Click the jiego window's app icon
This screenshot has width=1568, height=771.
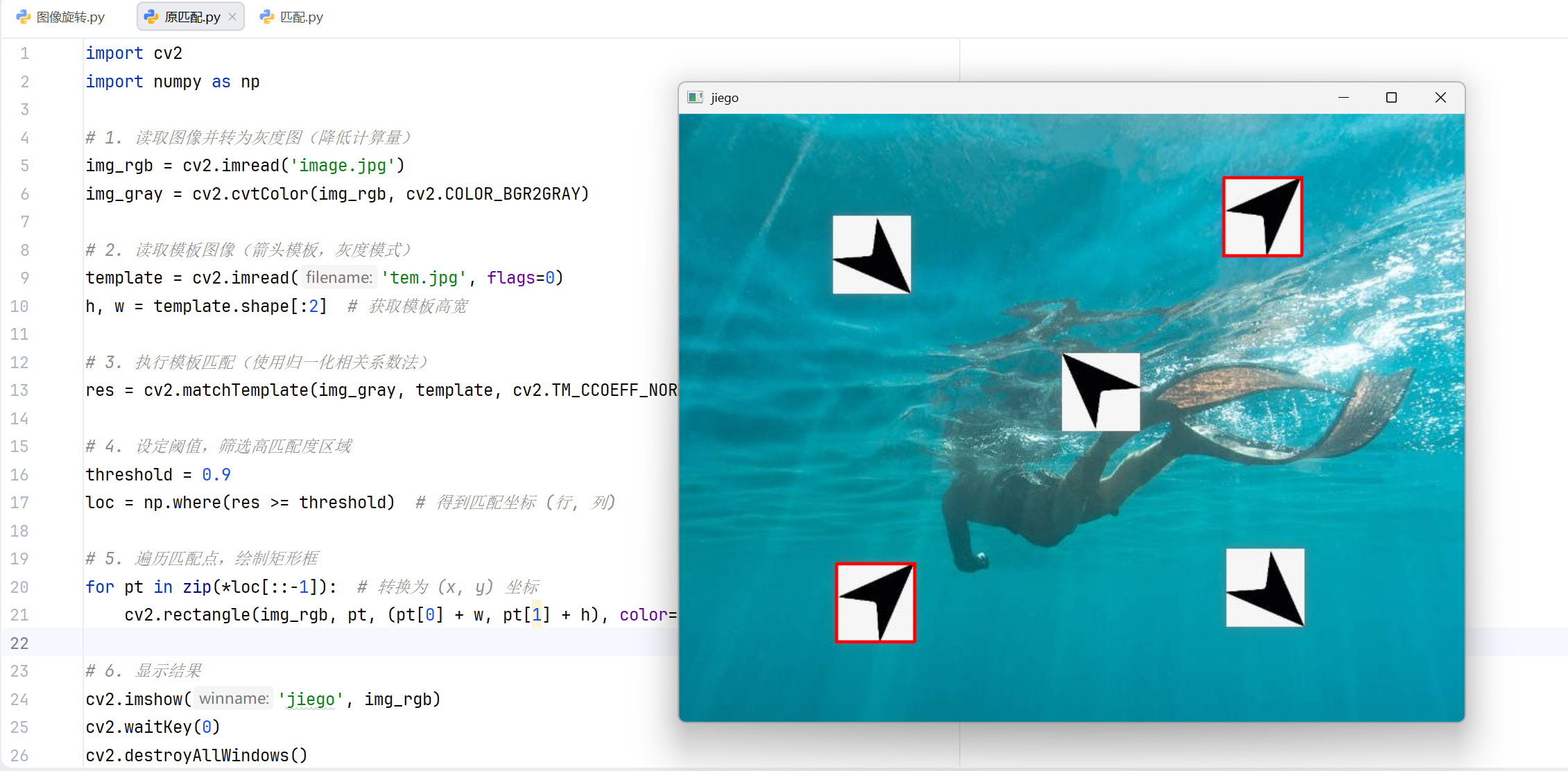tap(695, 98)
